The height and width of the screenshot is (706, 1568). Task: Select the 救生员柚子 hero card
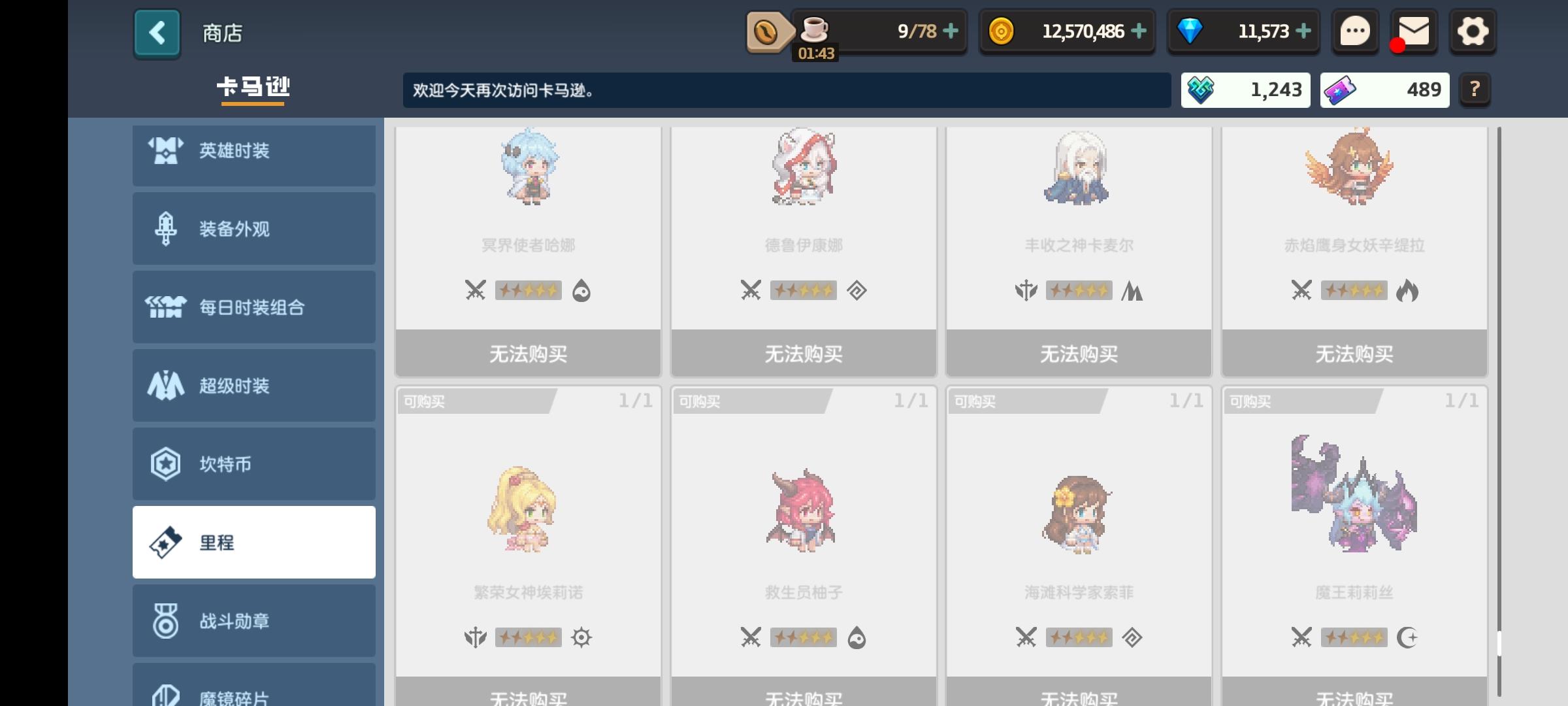[x=804, y=543]
